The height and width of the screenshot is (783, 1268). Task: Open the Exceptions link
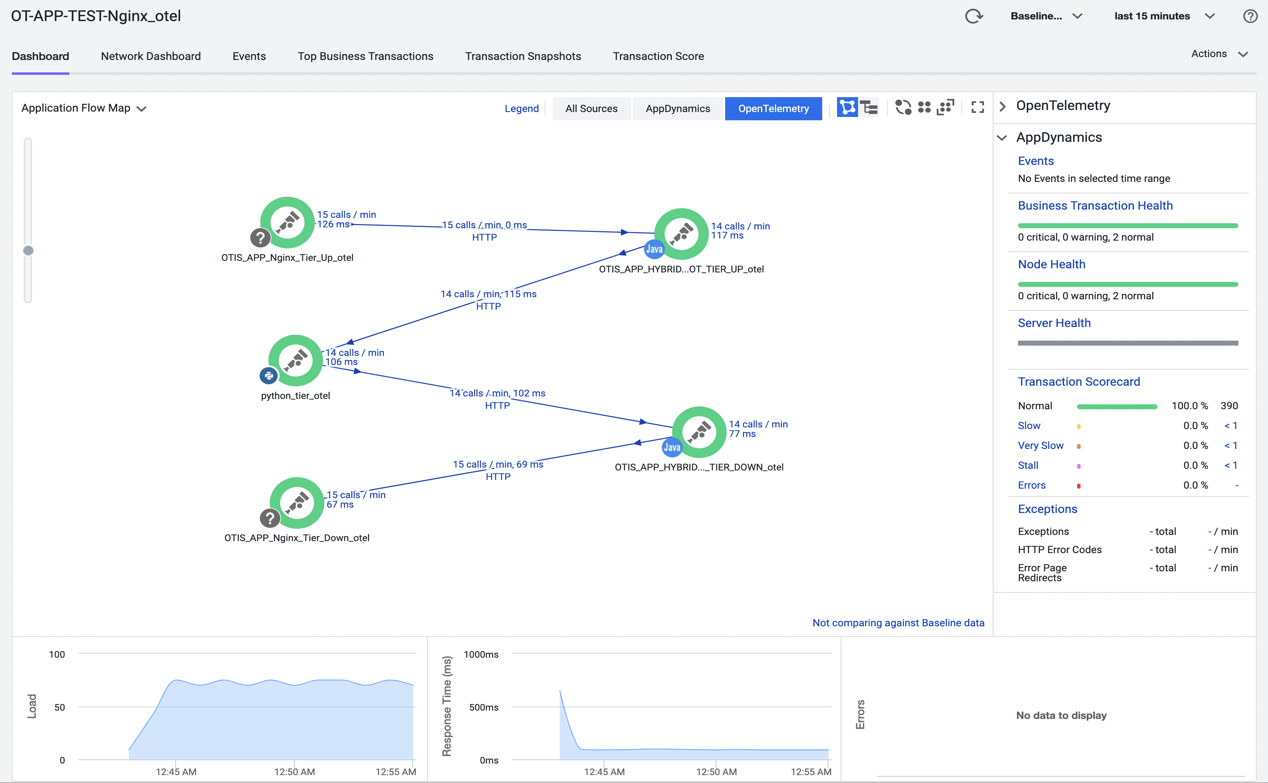1047,509
